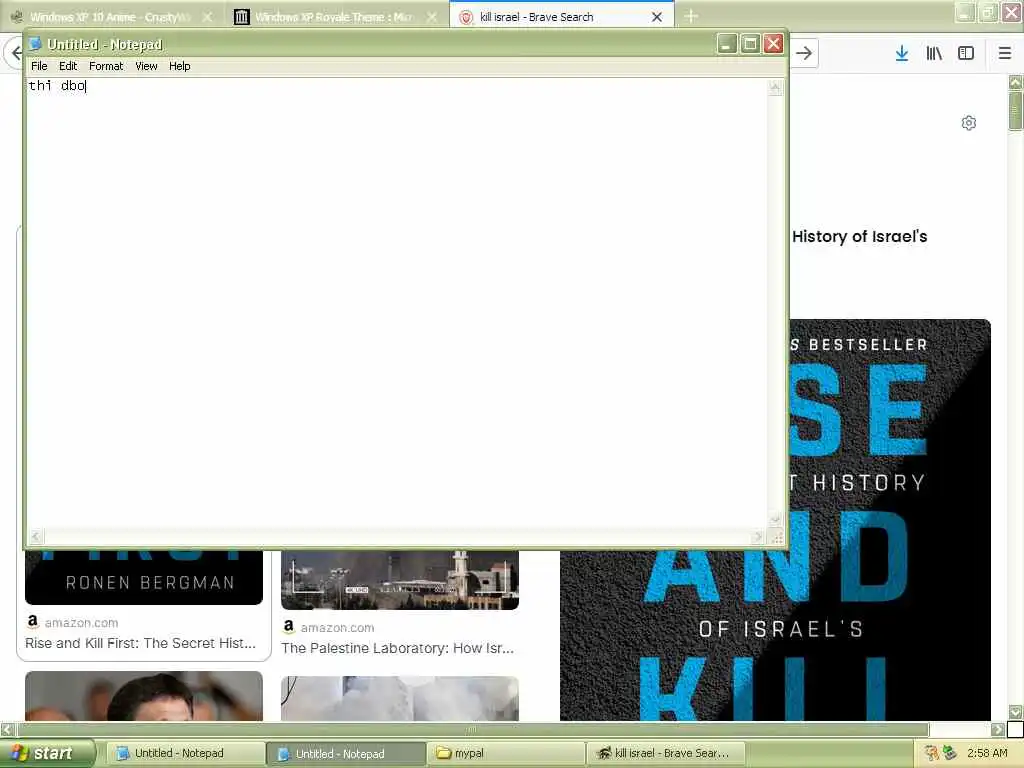Switch to first Untitled - Notepad taskbar button
This screenshot has height=768, width=1024.
point(184,754)
